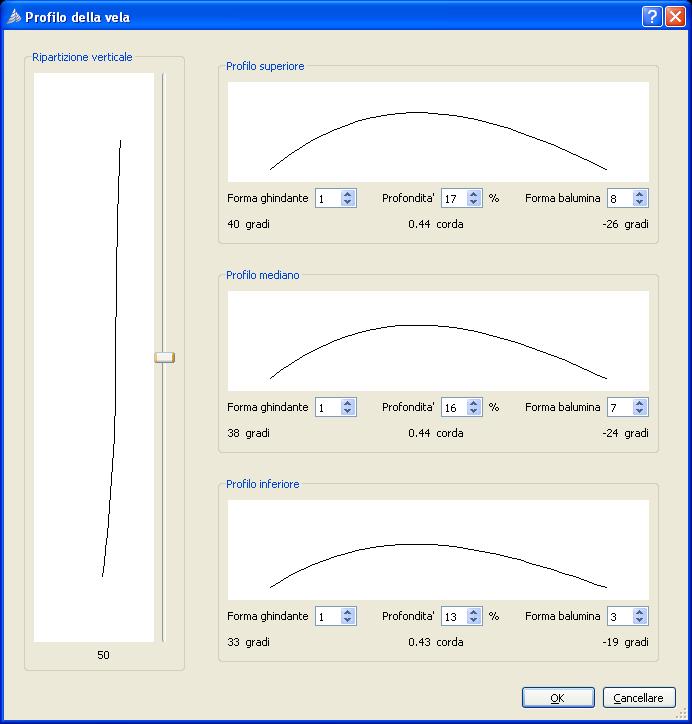Close the Profilo della vela dialog
Screen dimensions: 692x724
[x=675, y=17]
